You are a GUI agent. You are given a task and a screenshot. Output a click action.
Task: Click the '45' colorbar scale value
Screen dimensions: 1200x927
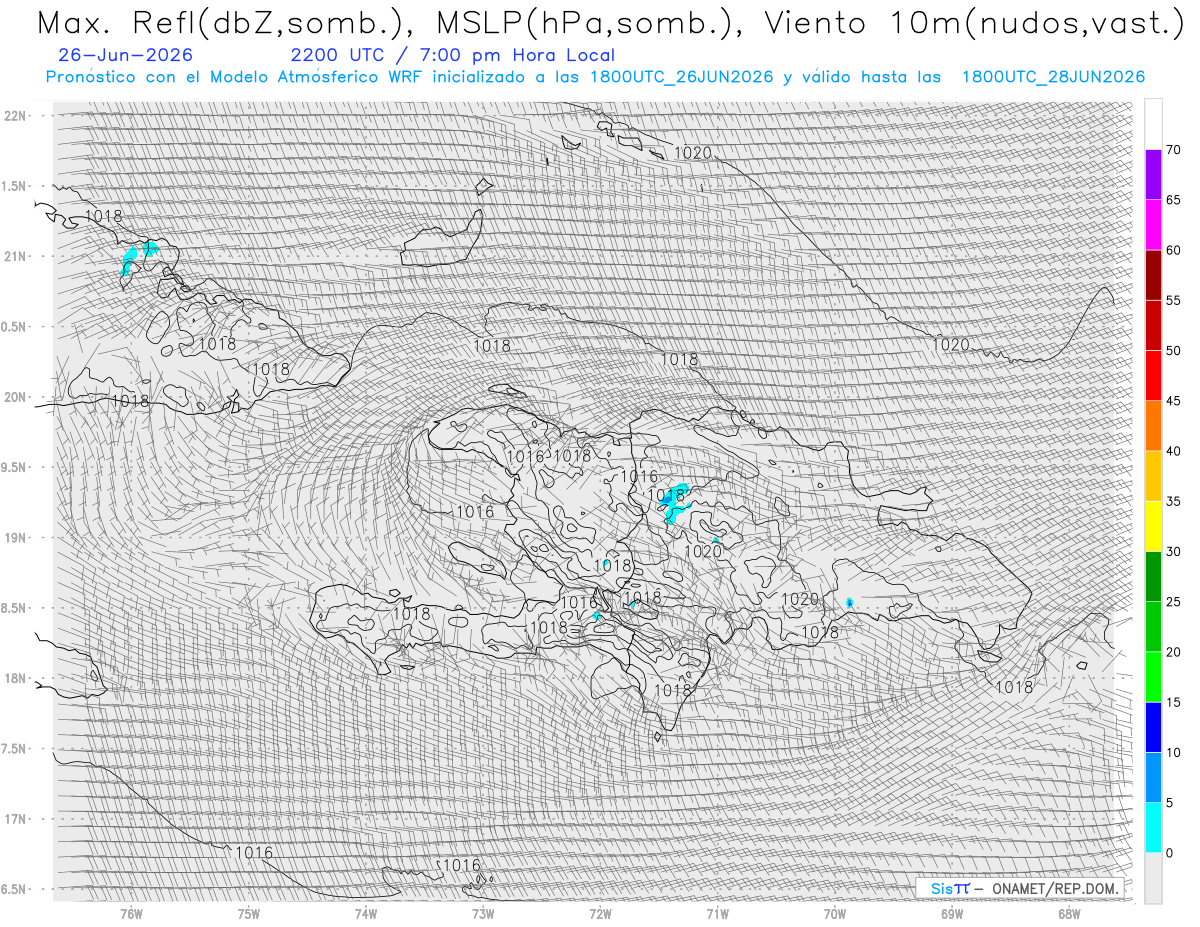(x=1173, y=401)
